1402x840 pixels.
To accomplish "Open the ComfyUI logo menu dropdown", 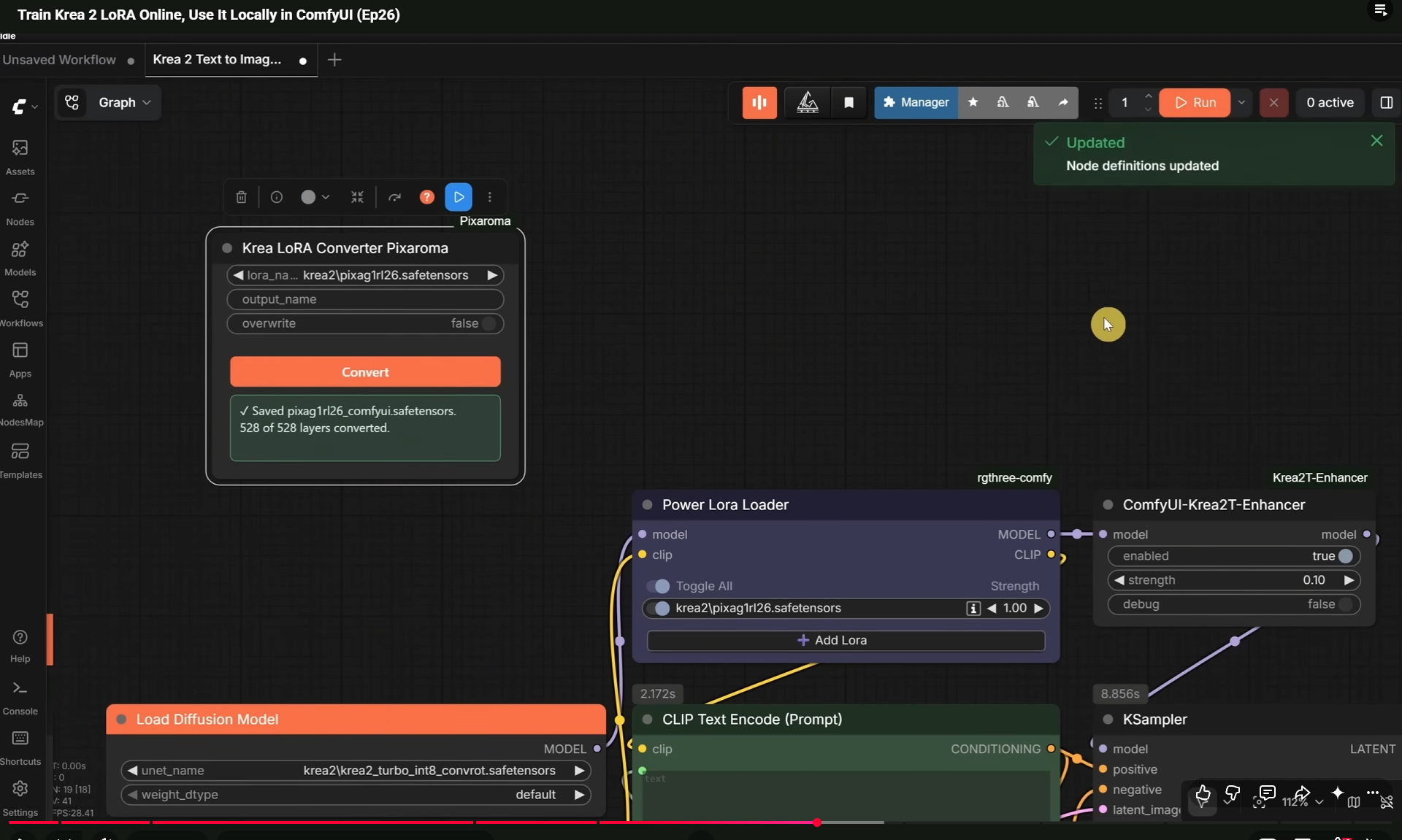I will click(x=24, y=107).
